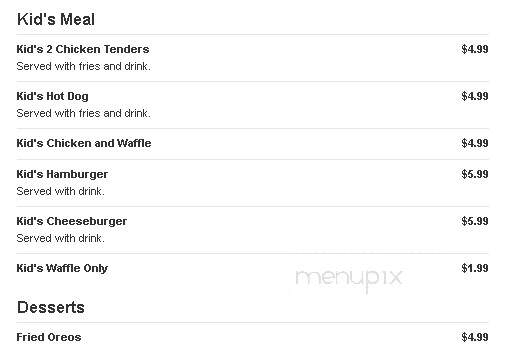The image size is (528, 360).
Task: Select the Kid's Hot Dog item
Action: (x=53, y=96)
